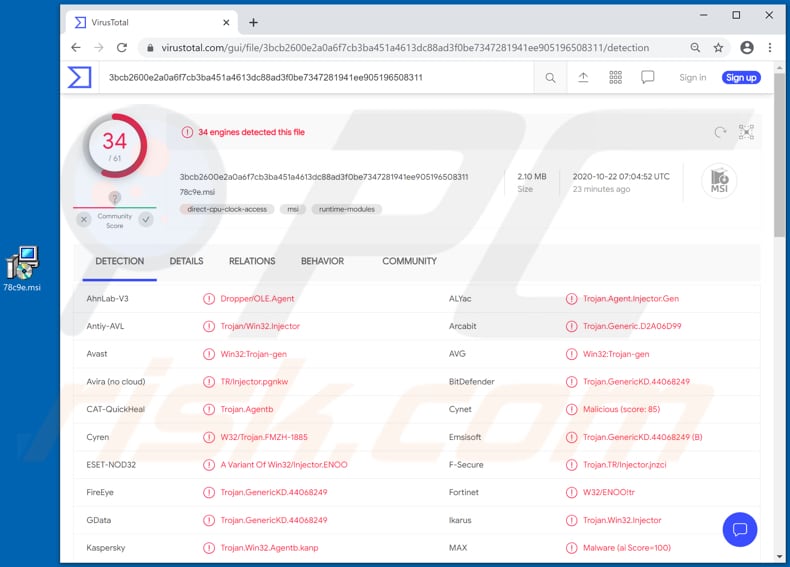This screenshot has height=567, width=790.
Task: Click Malware (ai Score=100) MAX result
Action: [x=627, y=548]
